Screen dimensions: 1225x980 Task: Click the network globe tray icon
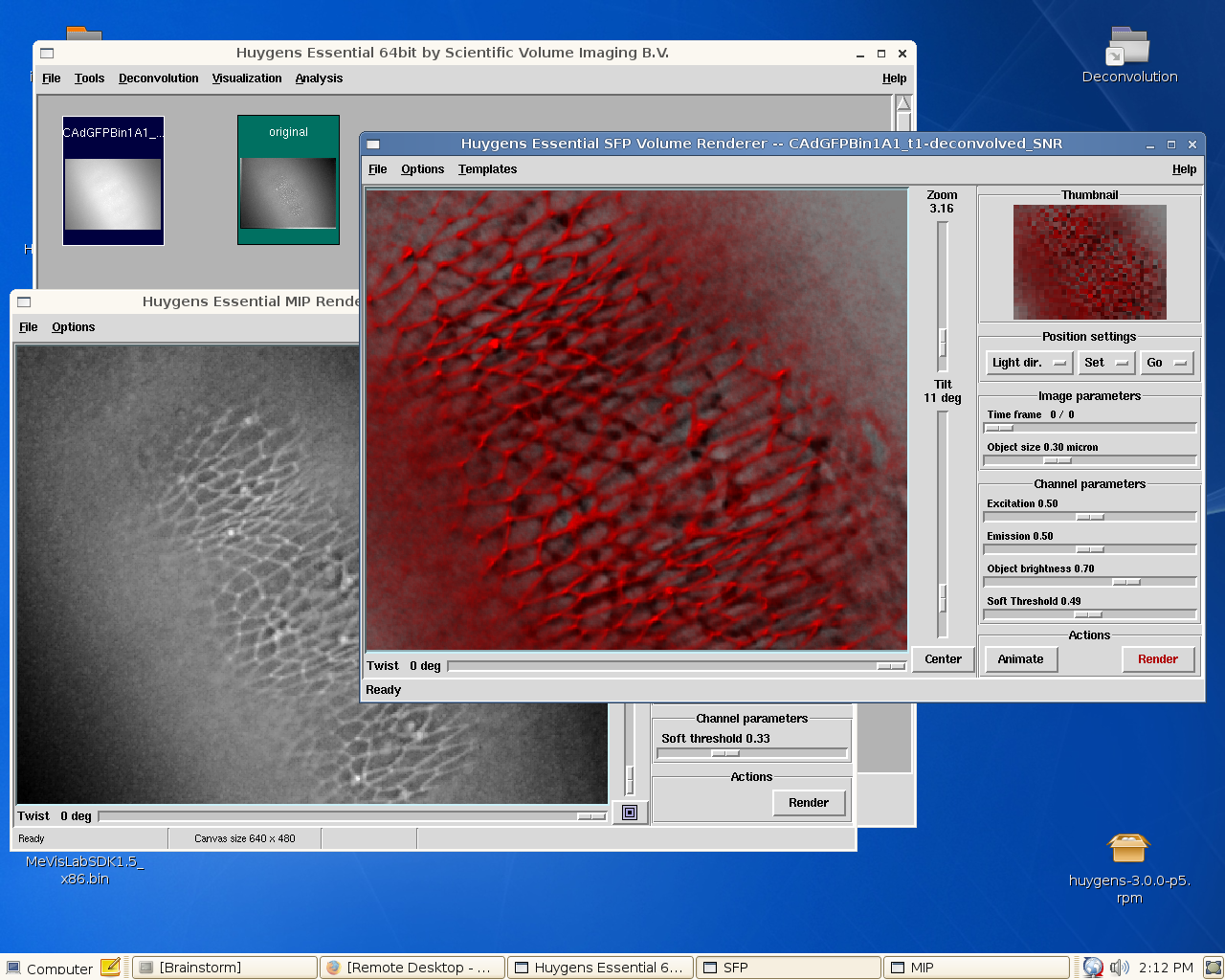click(1093, 968)
